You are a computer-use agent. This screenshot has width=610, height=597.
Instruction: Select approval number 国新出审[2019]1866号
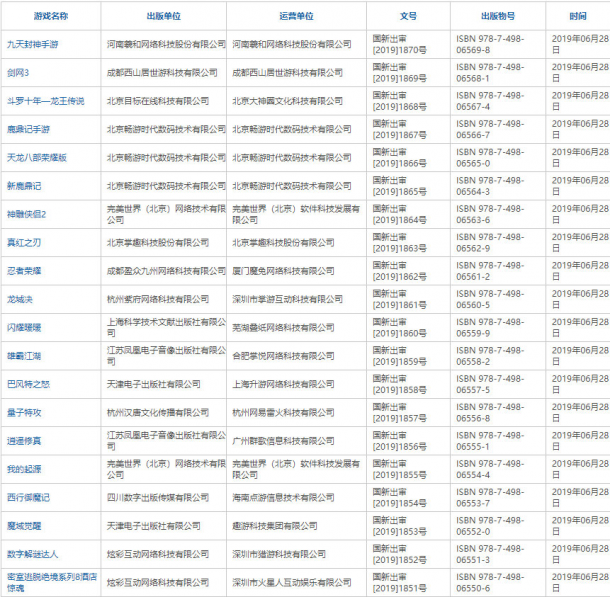point(400,158)
